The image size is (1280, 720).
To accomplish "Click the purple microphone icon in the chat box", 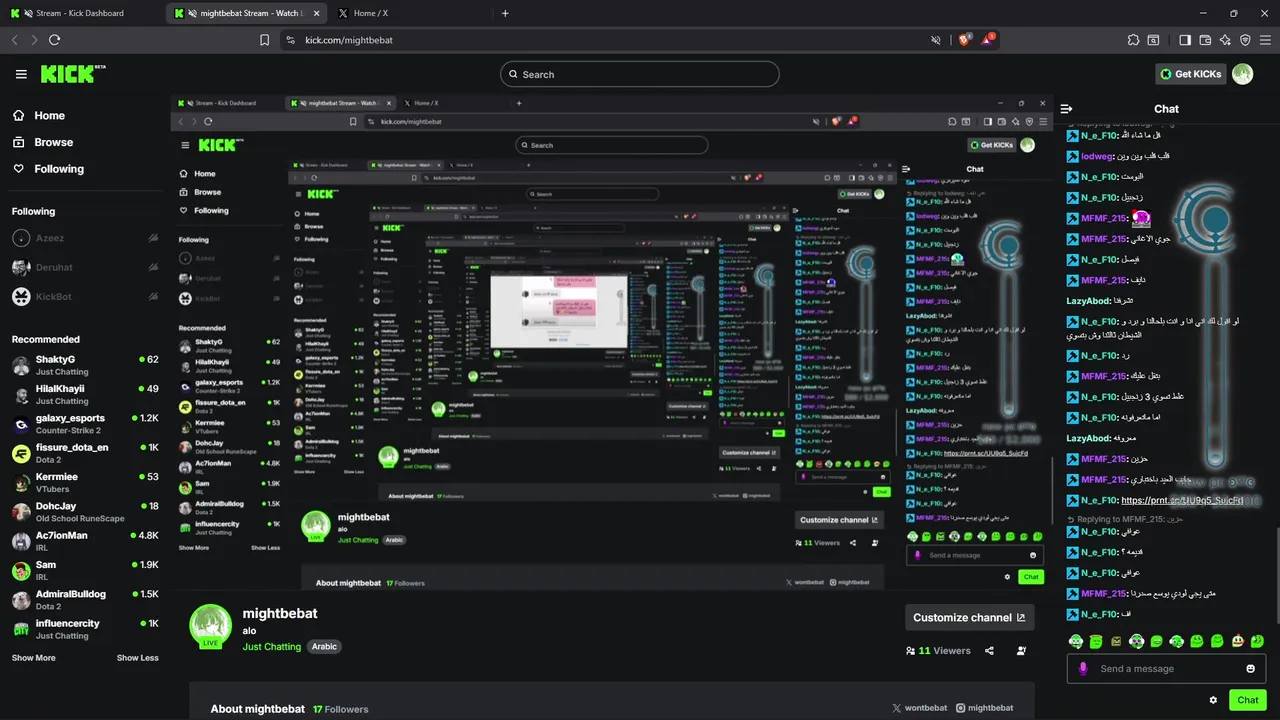I will [1083, 669].
